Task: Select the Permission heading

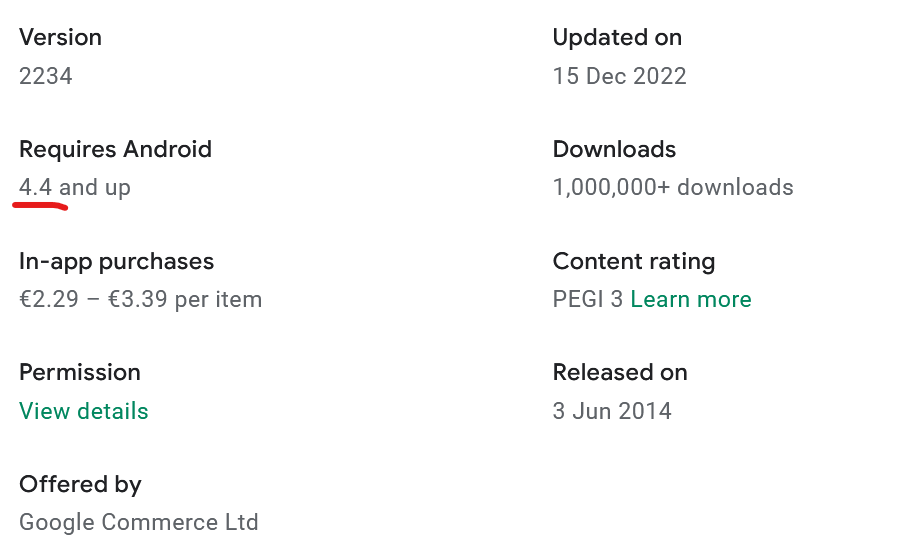Action: tap(80, 372)
